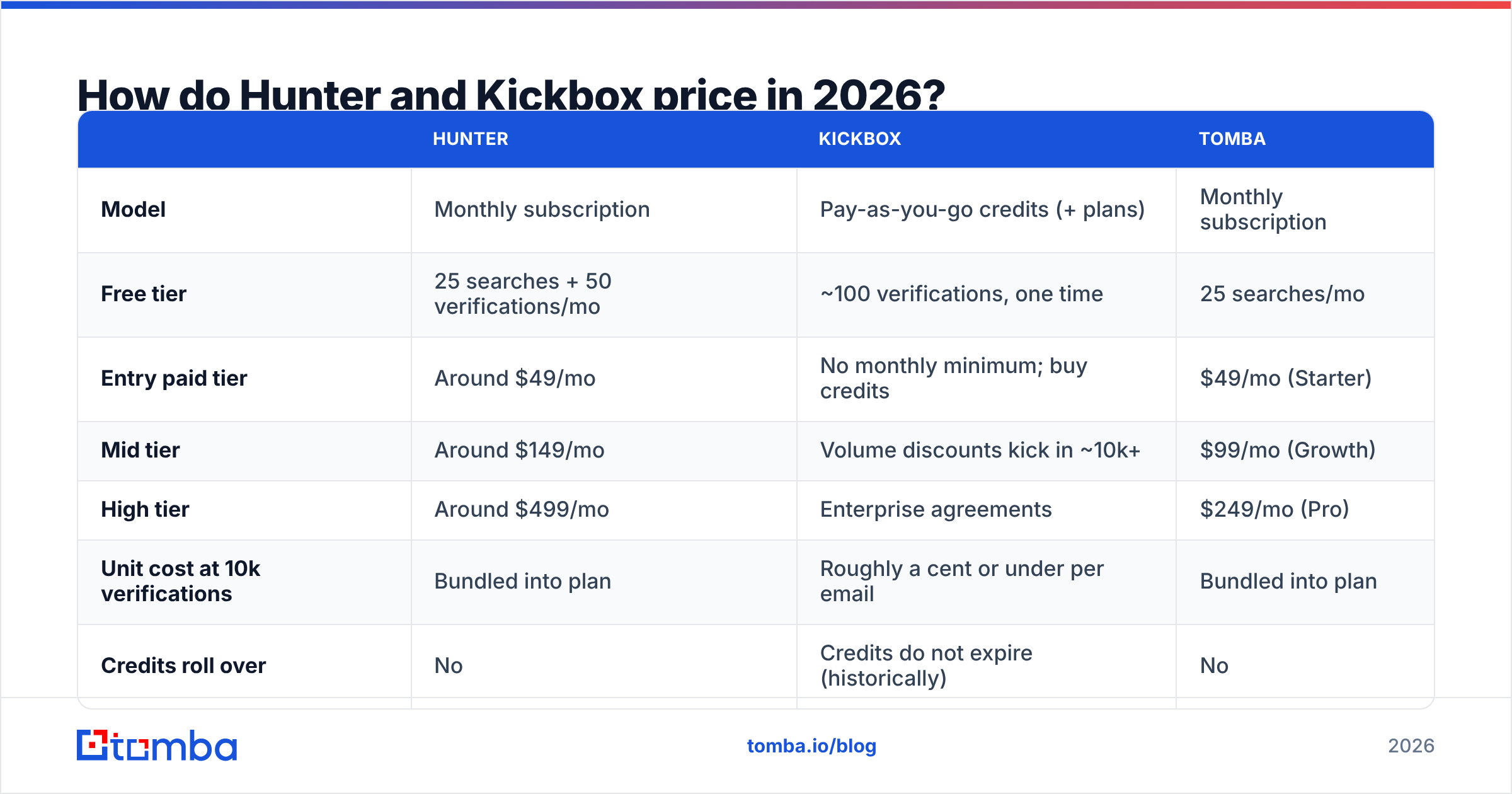This screenshot has height=794, width=1512.
Task: Click the 'Mid tier' row label
Action: [x=140, y=450]
